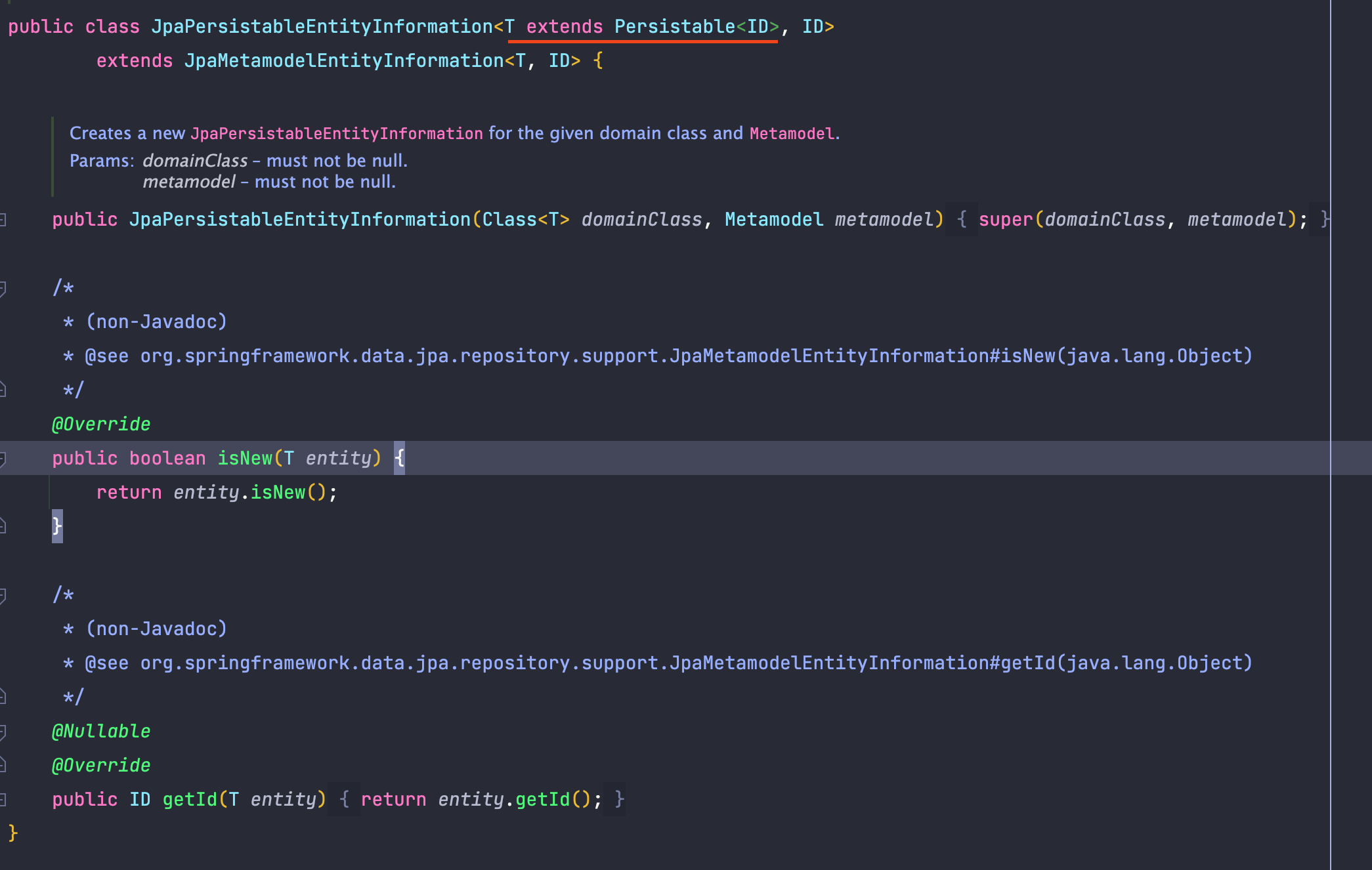Click the super call inside the constructor
Viewport: 1372px width, 870px height.
coord(1005,219)
